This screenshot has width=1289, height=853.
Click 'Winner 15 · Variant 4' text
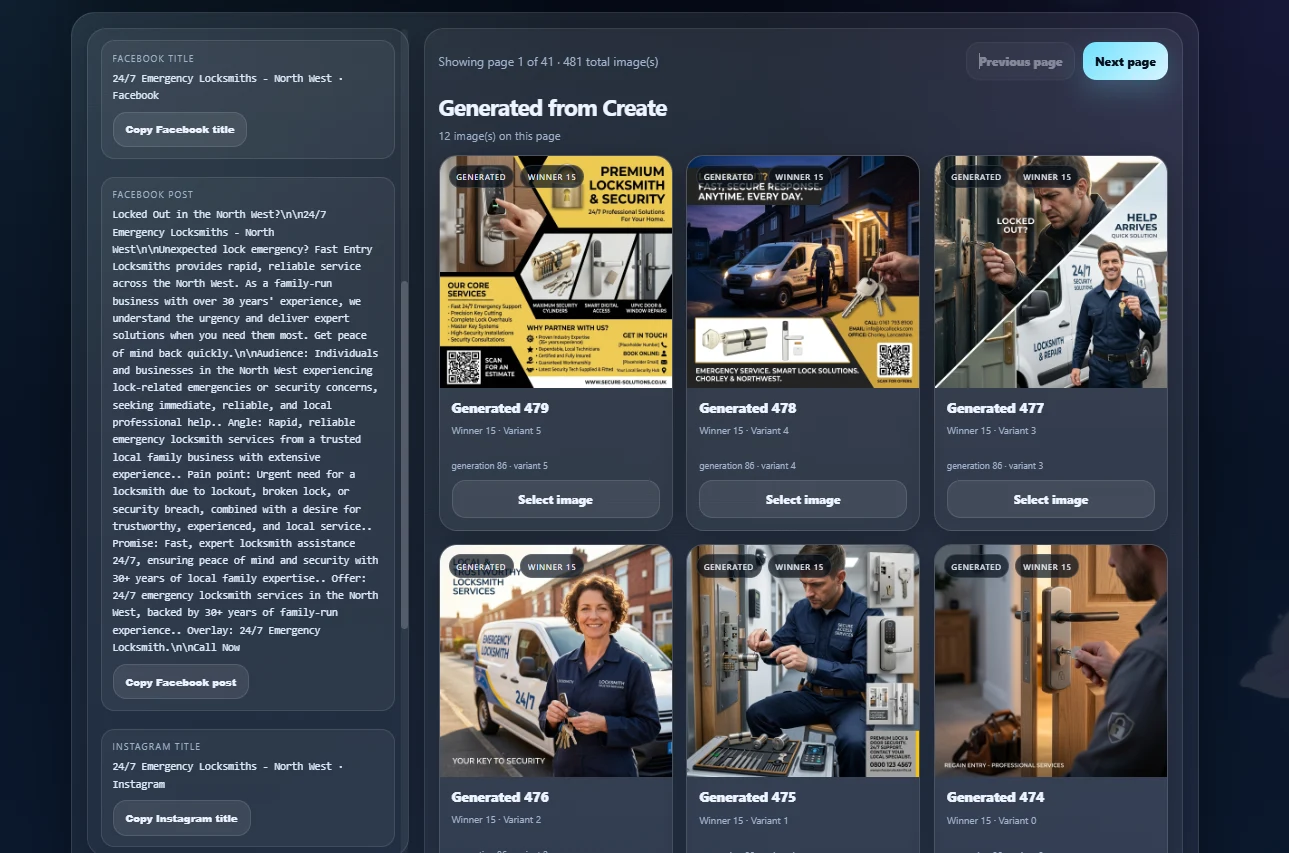tap(744, 431)
